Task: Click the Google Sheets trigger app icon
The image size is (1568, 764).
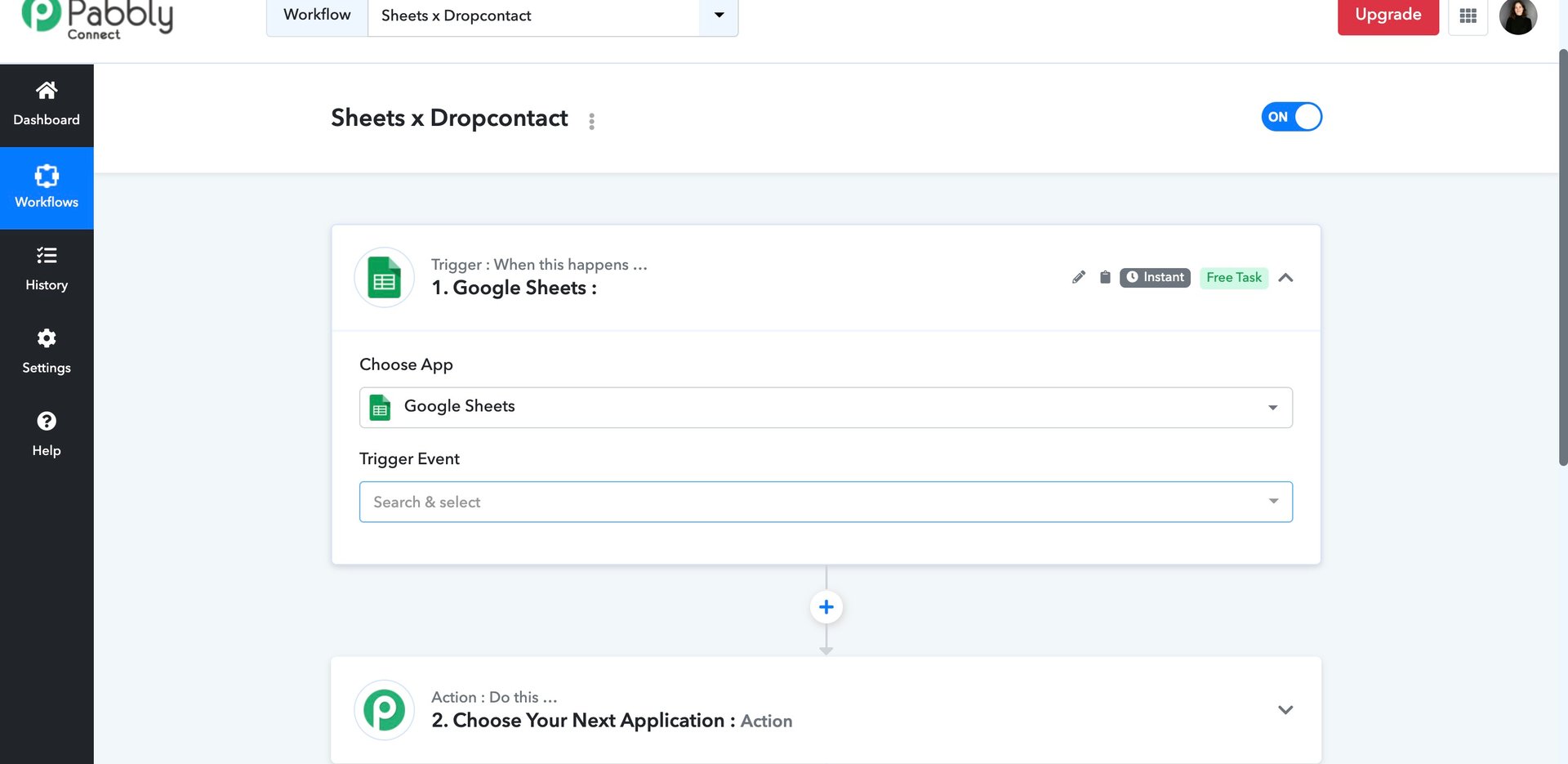Action: (384, 277)
